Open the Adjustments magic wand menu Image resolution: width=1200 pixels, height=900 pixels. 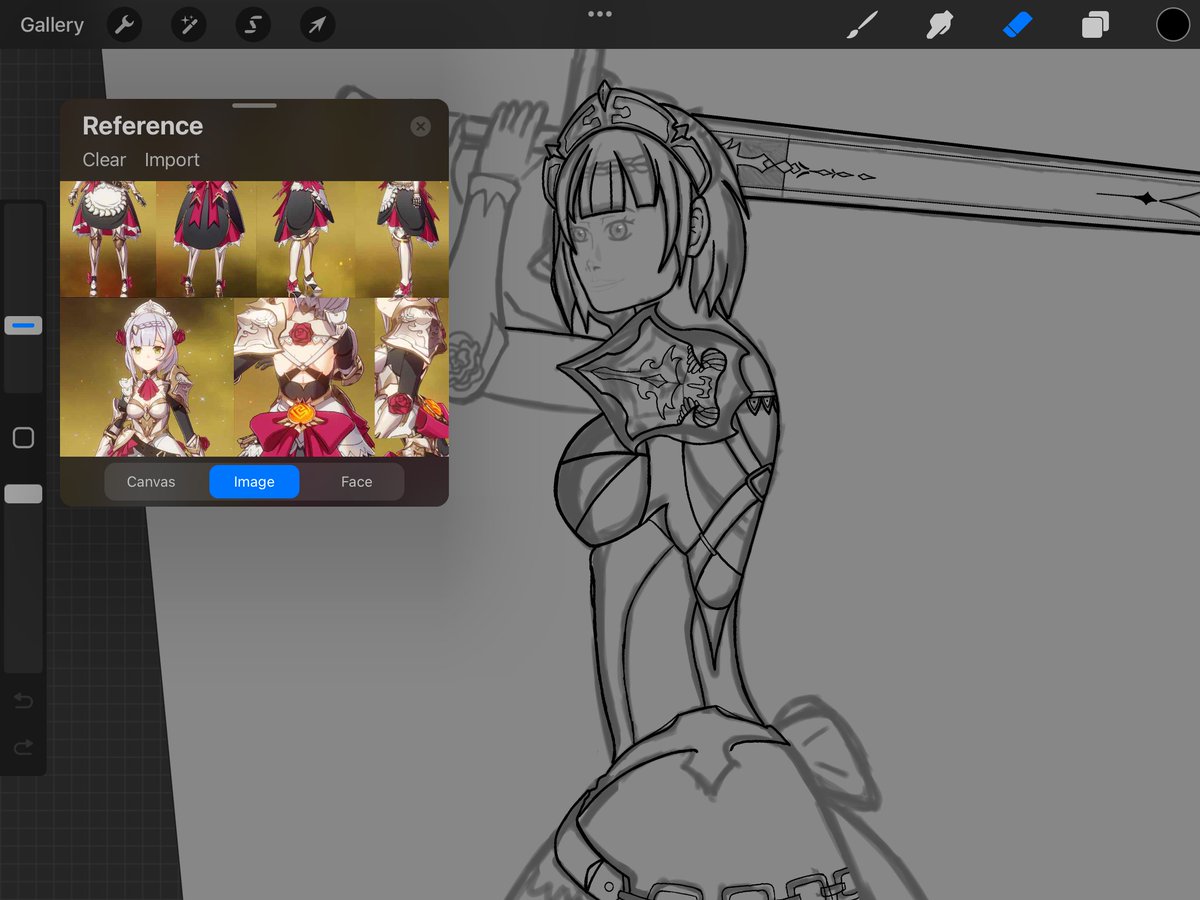(188, 25)
